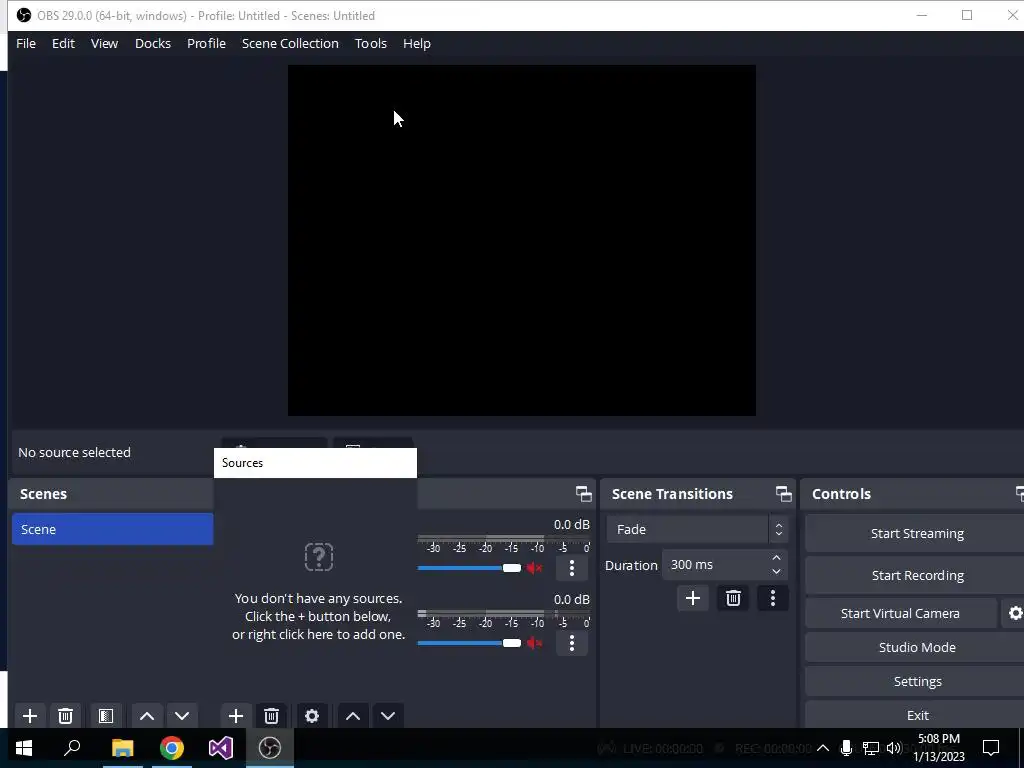Open notification center icon
This screenshot has height=768, width=1024.
point(991,748)
